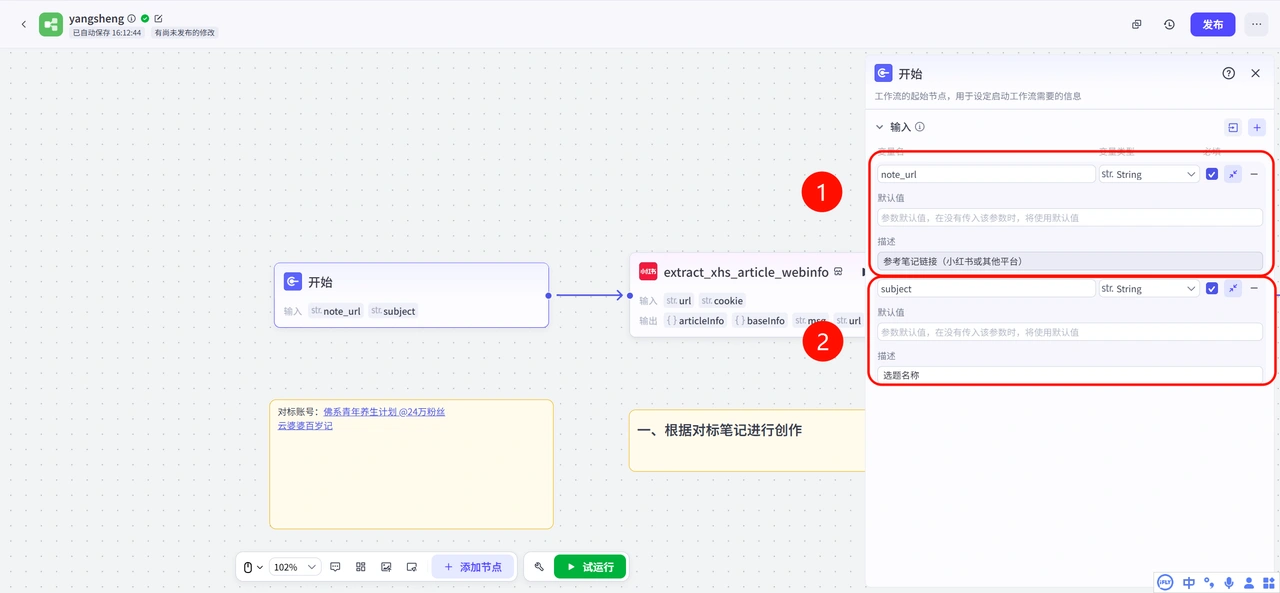Image resolution: width=1280 pixels, height=593 pixels.
Task: Toggle the required checkbox for subject
Action: tap(1212, 289)
